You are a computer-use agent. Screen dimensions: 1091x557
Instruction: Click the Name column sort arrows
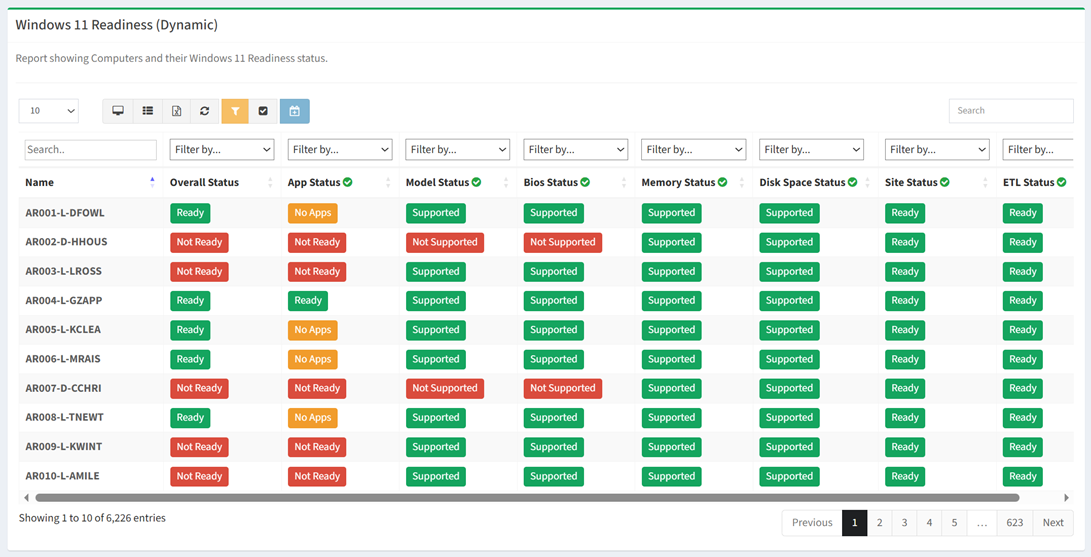click(x=152, y=182)
